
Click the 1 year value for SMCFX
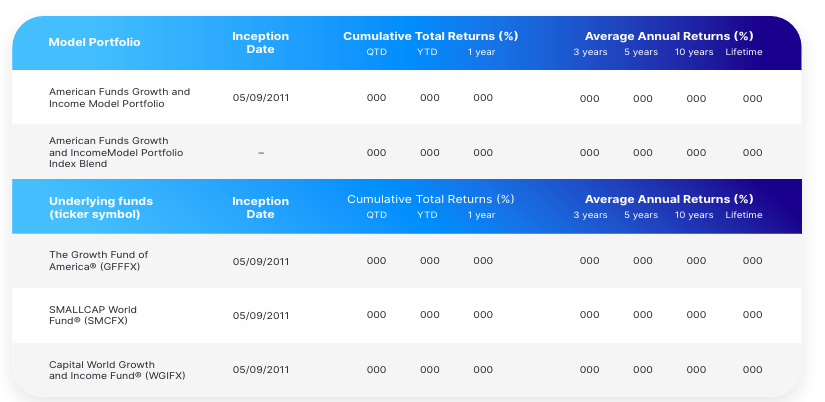[483, 315]
